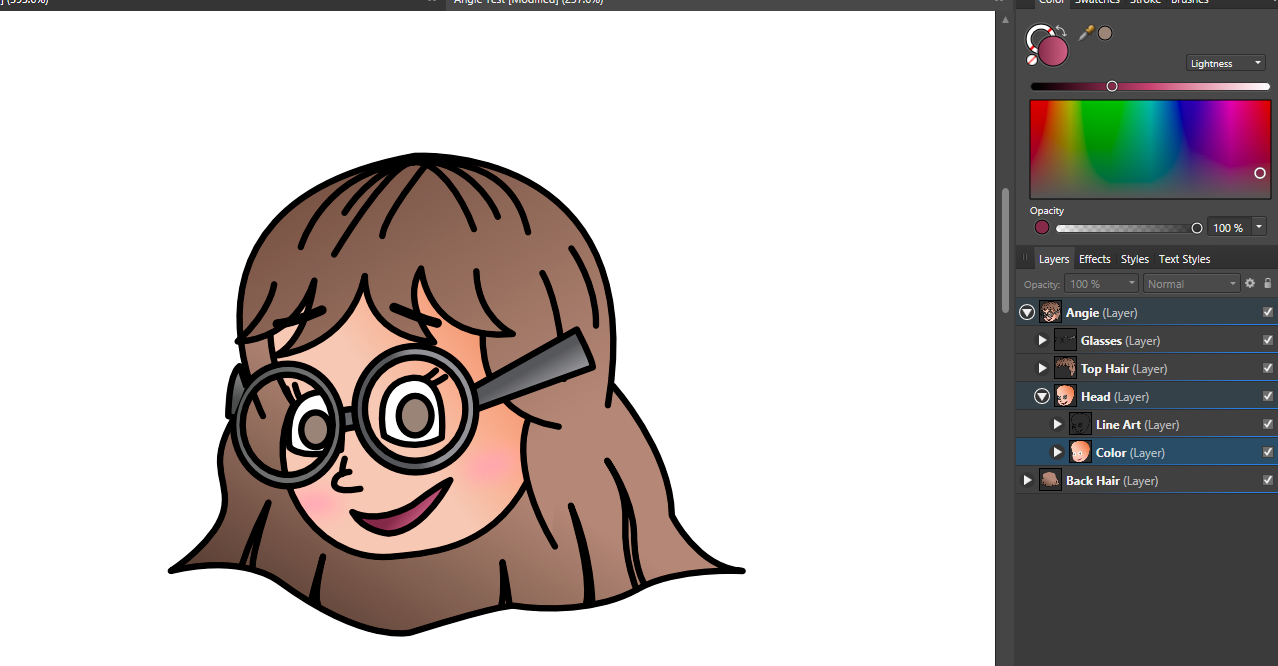Select the "Color" layer name
The image size is (1278, 666).
1111,453
